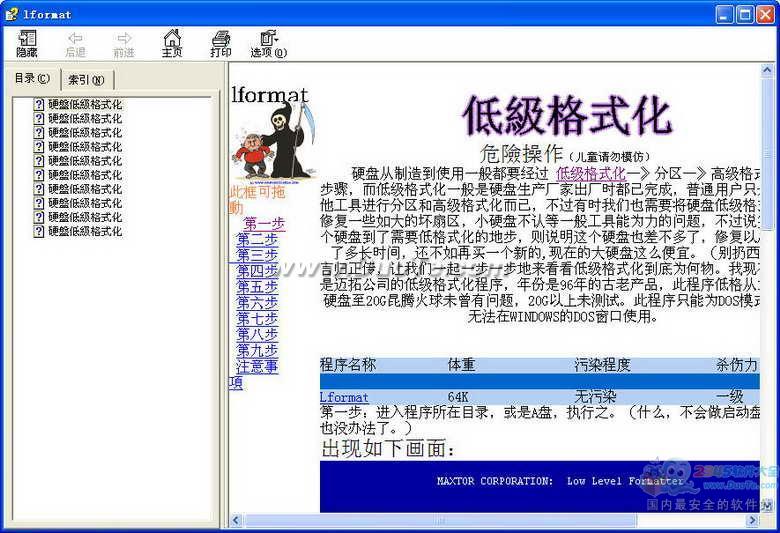Image resolution: width=780 pixels, height=533 pixels.
Task: Open the 第三步 link
Action: point(257,255)
